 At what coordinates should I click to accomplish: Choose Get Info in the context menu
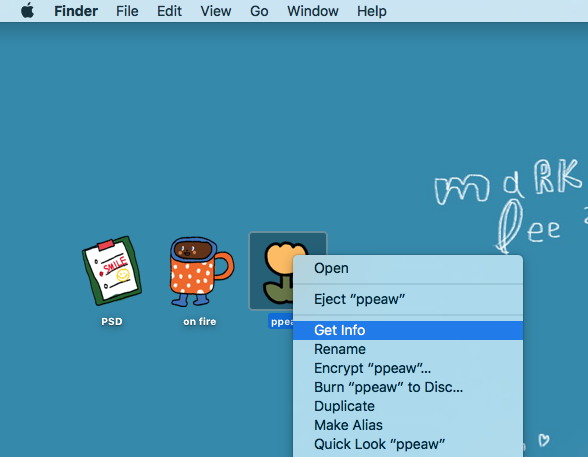pyautogui.click(x=408, y=330)
